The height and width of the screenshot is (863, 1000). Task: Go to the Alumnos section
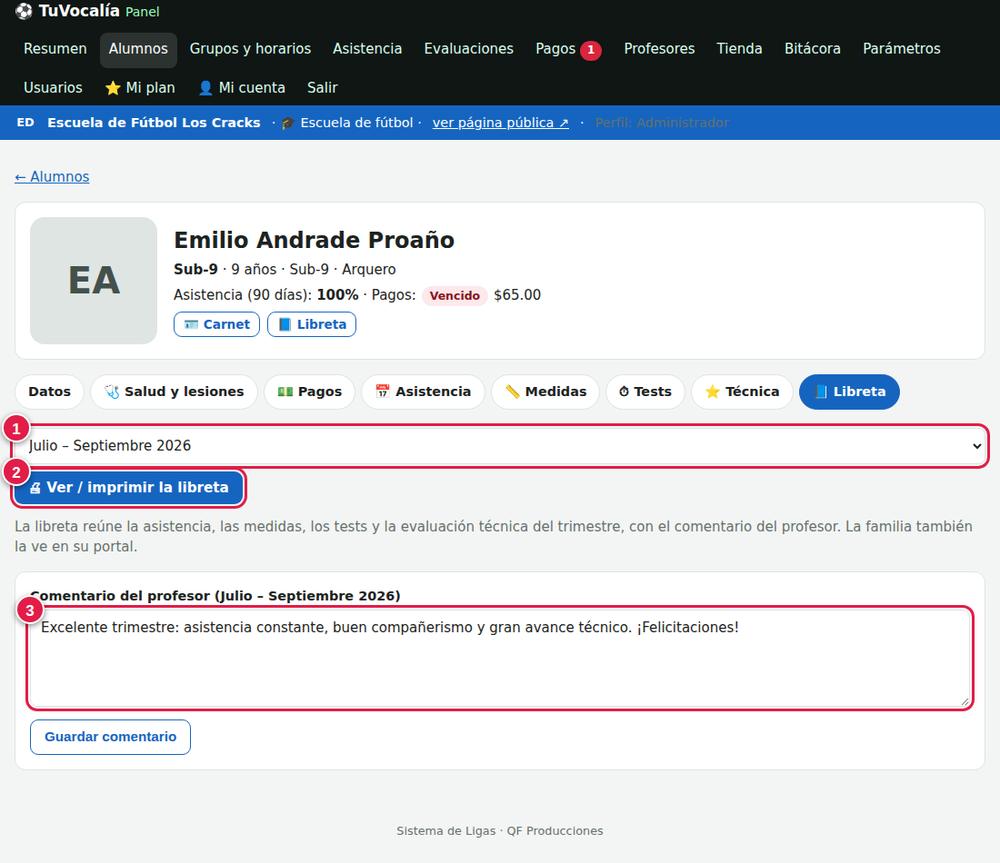coord(138,49)
